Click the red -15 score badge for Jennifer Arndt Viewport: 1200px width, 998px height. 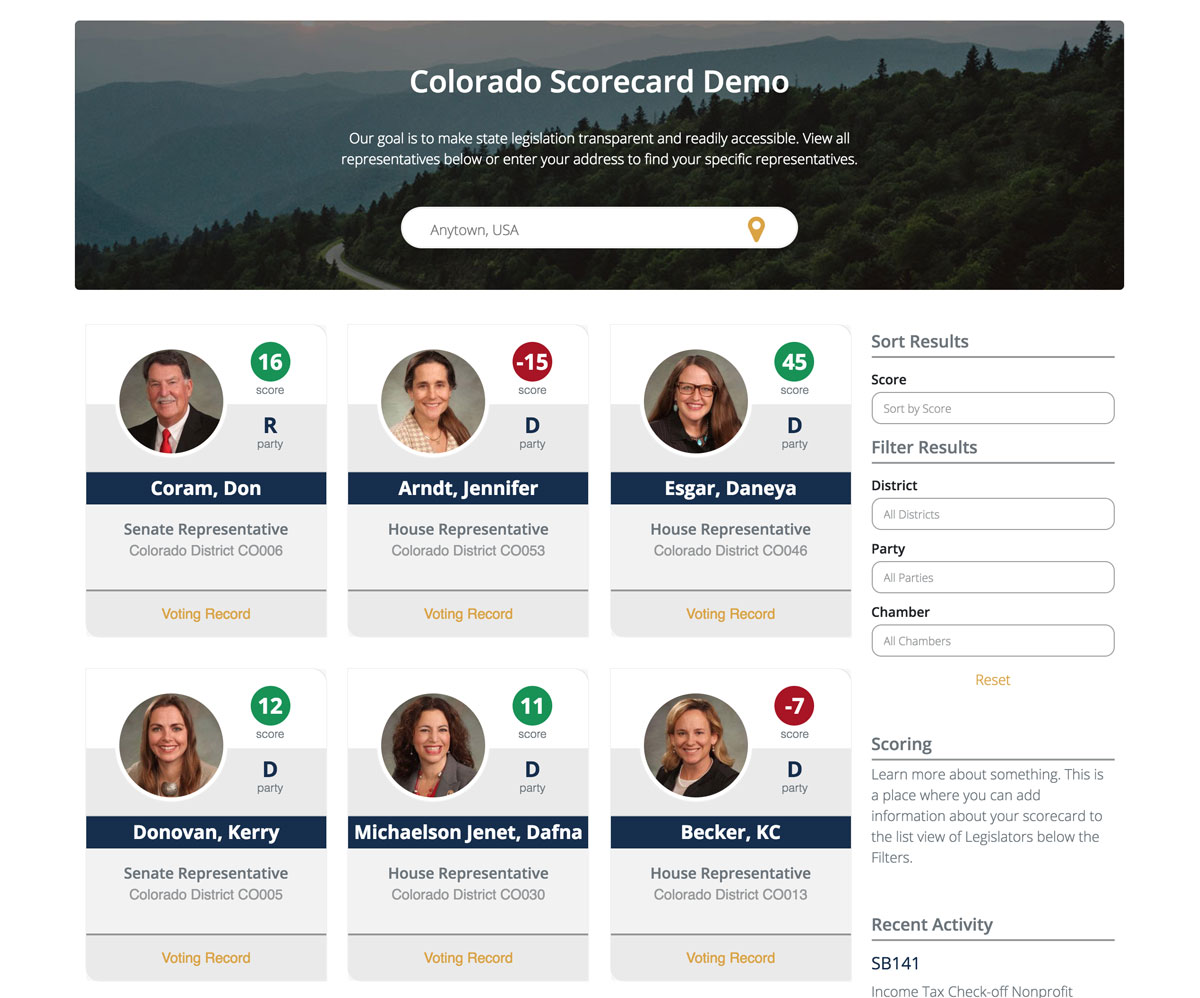[532, 362]
